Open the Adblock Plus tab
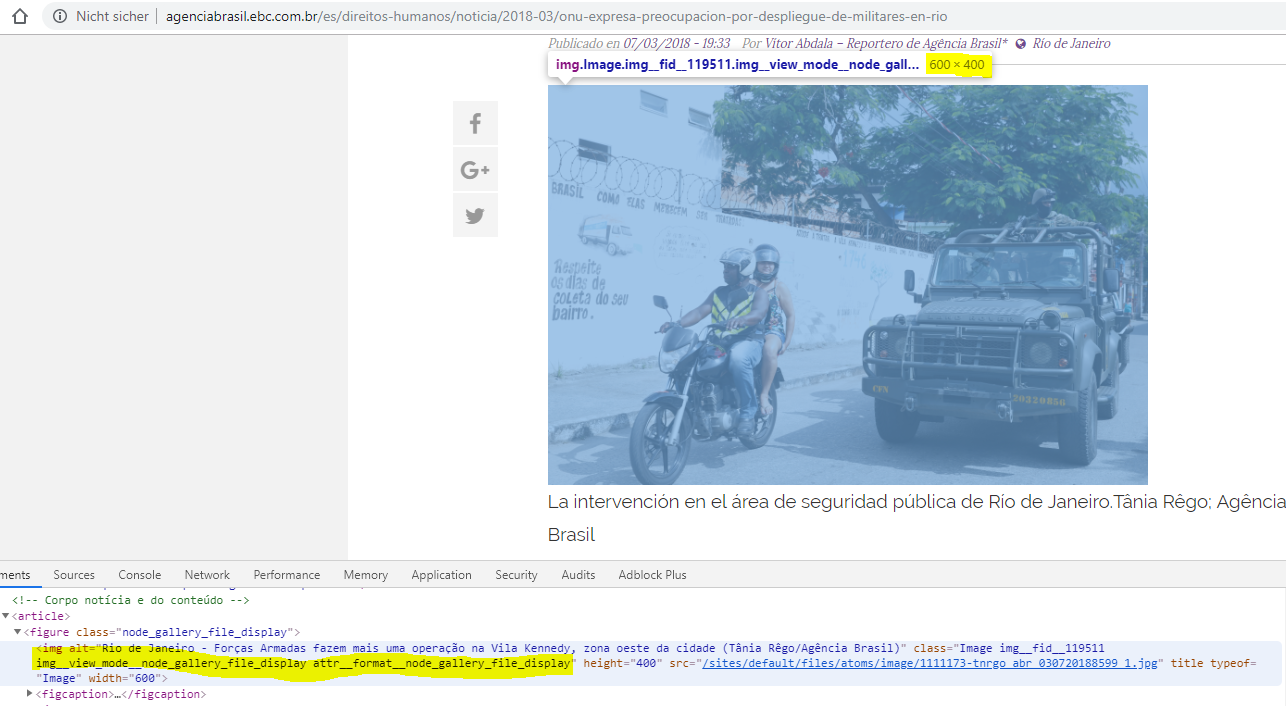 (x=652, y=575)
